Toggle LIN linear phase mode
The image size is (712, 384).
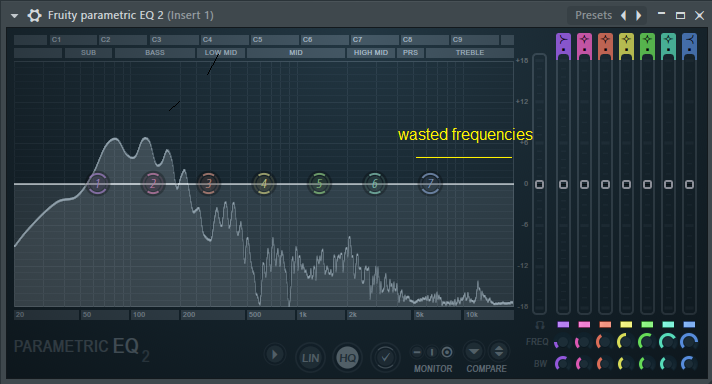coord(311,358)
